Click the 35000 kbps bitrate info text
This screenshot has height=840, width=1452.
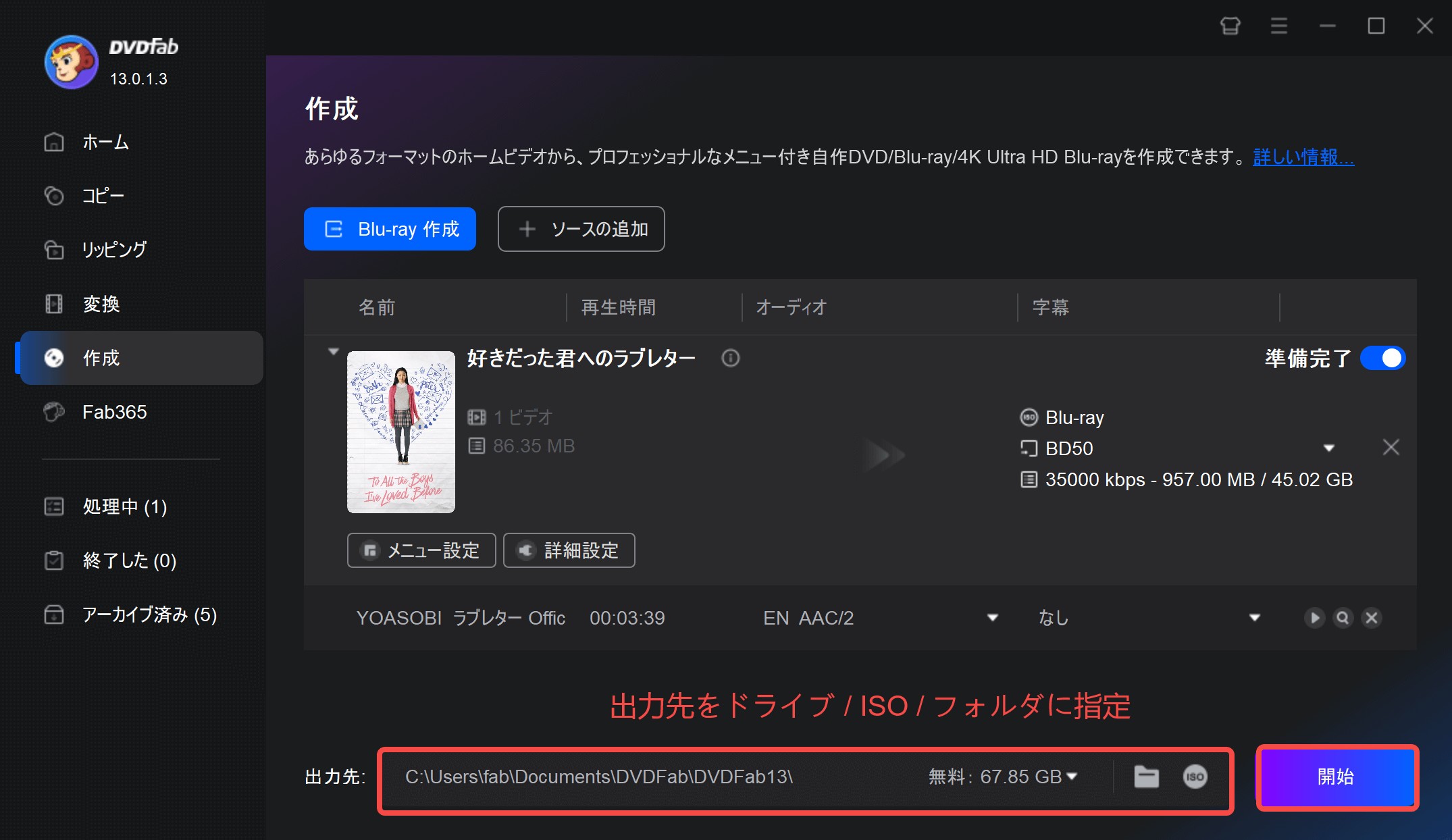click(x=1199, y=479)
